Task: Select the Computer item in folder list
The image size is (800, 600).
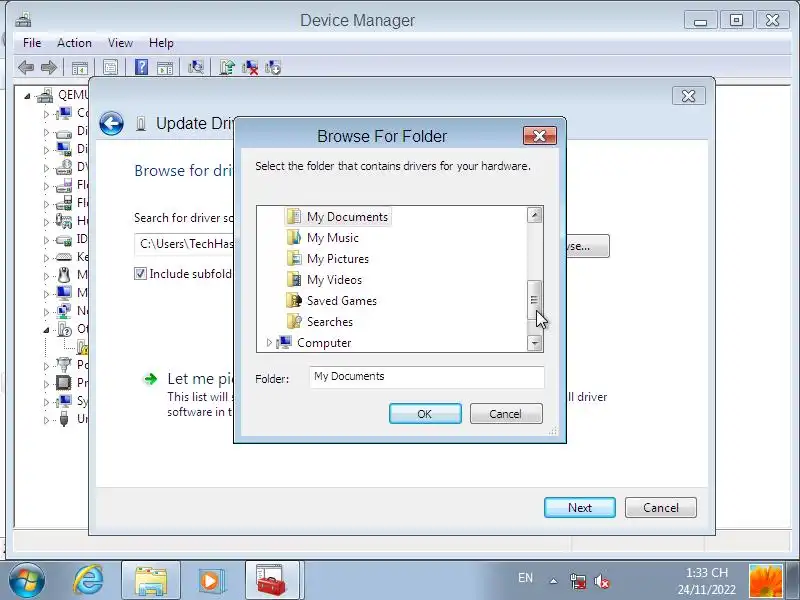Action: (314, 342)
